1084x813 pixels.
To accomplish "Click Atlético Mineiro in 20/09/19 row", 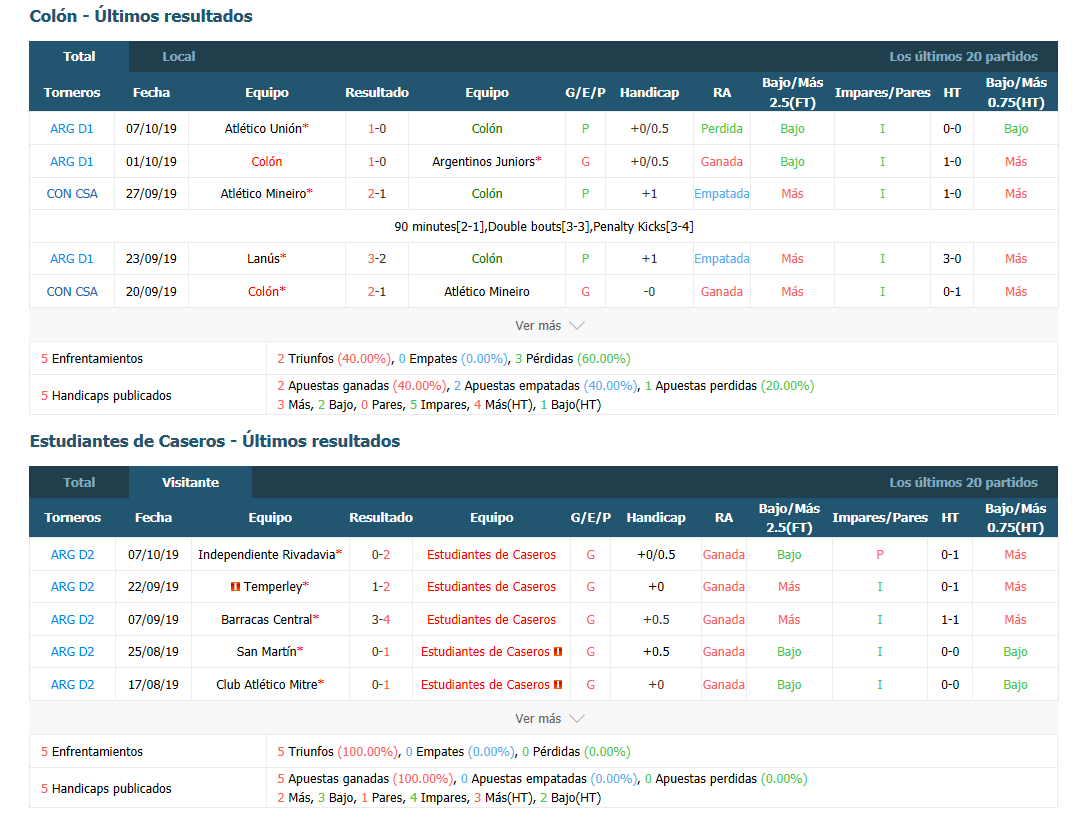I will pos(487,291).
